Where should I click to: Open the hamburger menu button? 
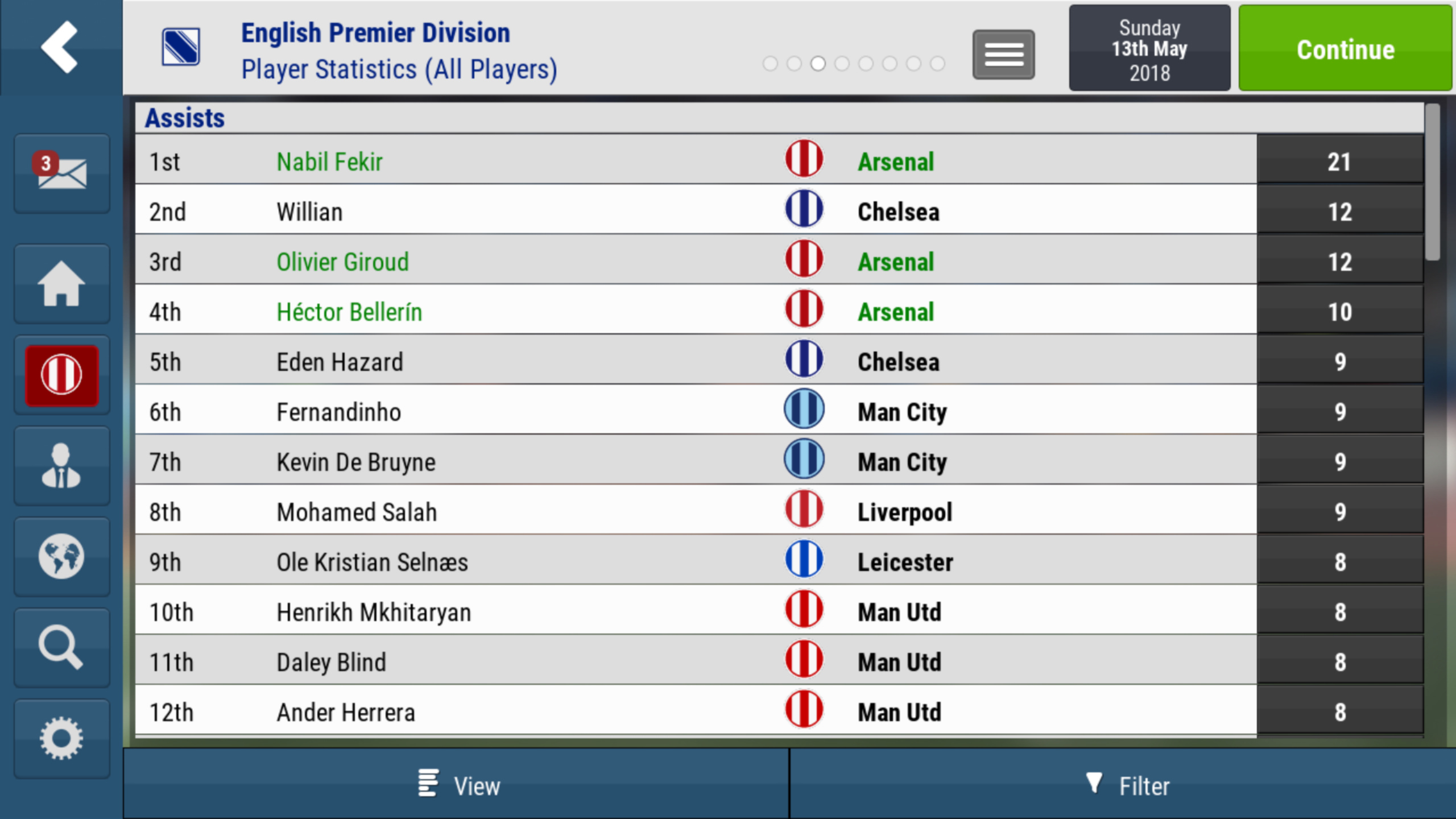click(1004, 55)
